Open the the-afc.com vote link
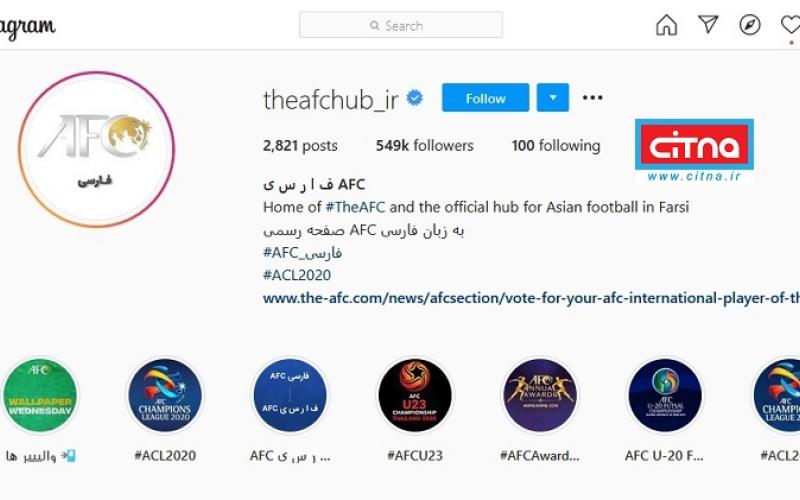 pos(531,298)
